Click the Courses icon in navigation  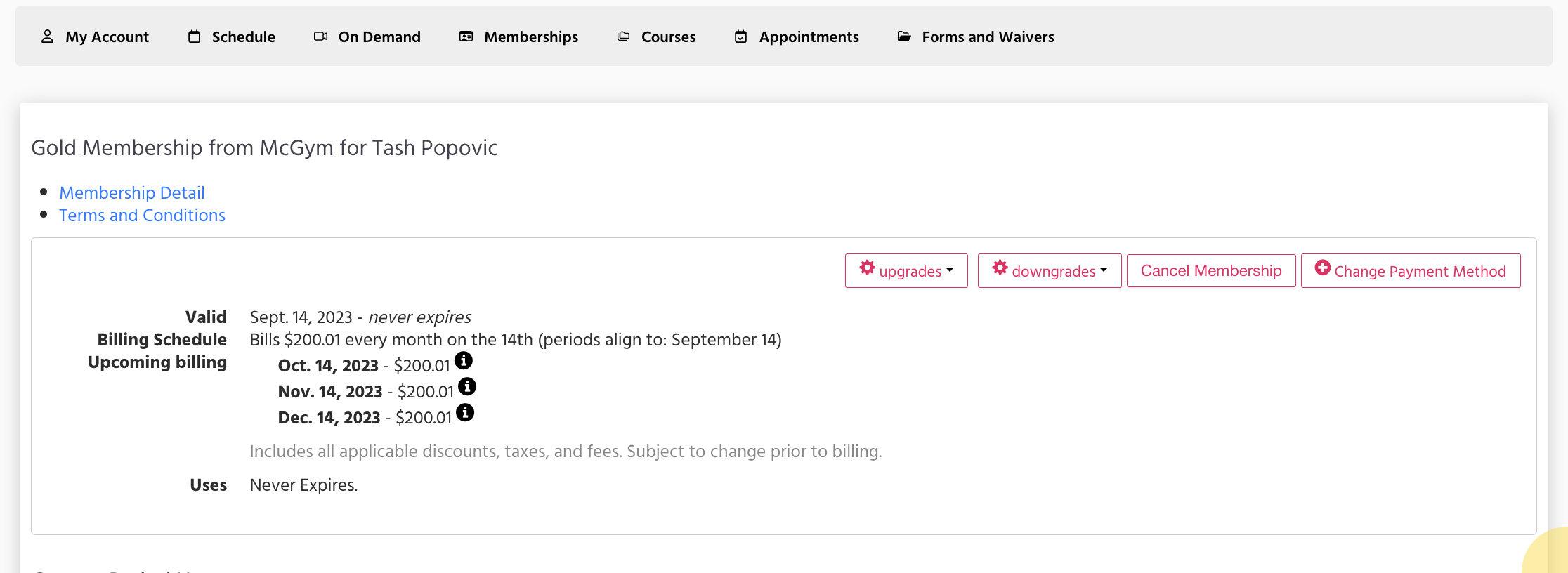623,37
